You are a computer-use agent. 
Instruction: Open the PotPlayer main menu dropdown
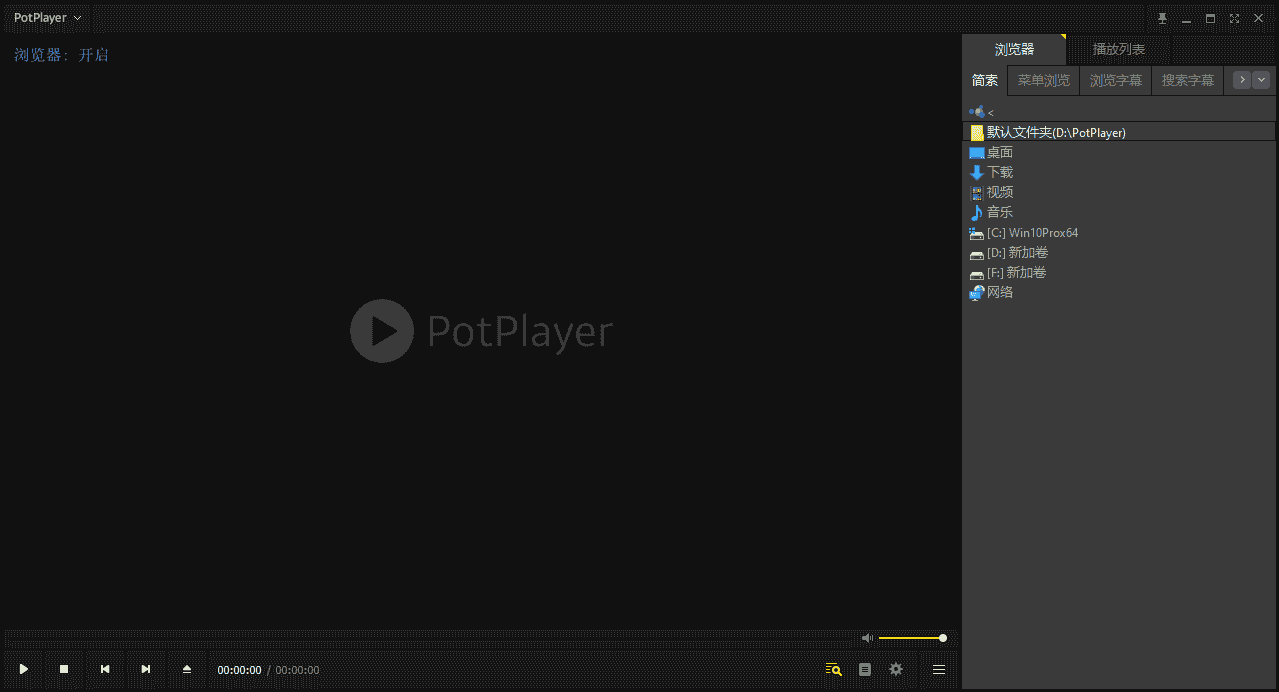[x=47, y=18]
